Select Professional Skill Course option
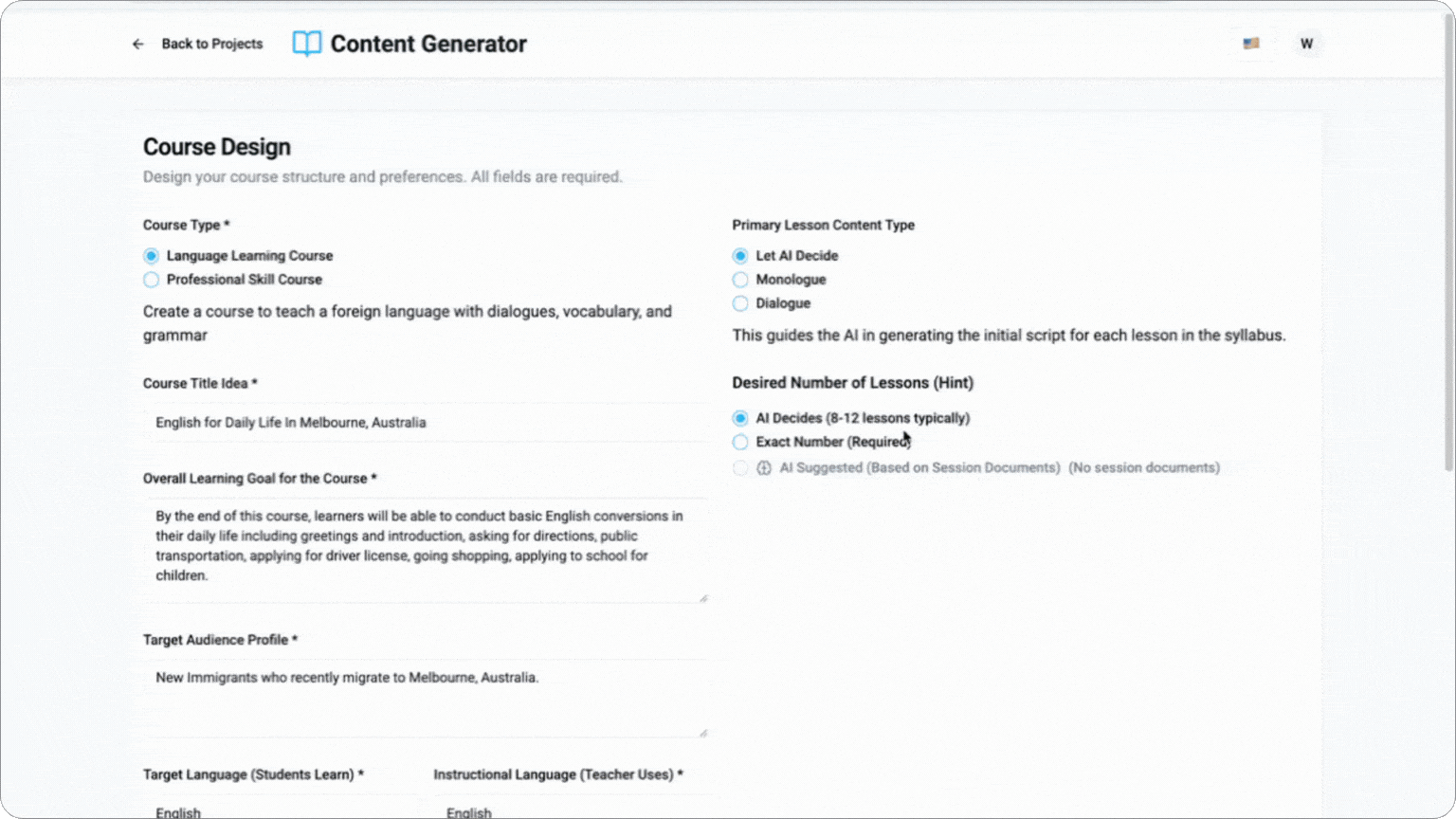Screen dimensions: 1456x819 coord(152,280)
